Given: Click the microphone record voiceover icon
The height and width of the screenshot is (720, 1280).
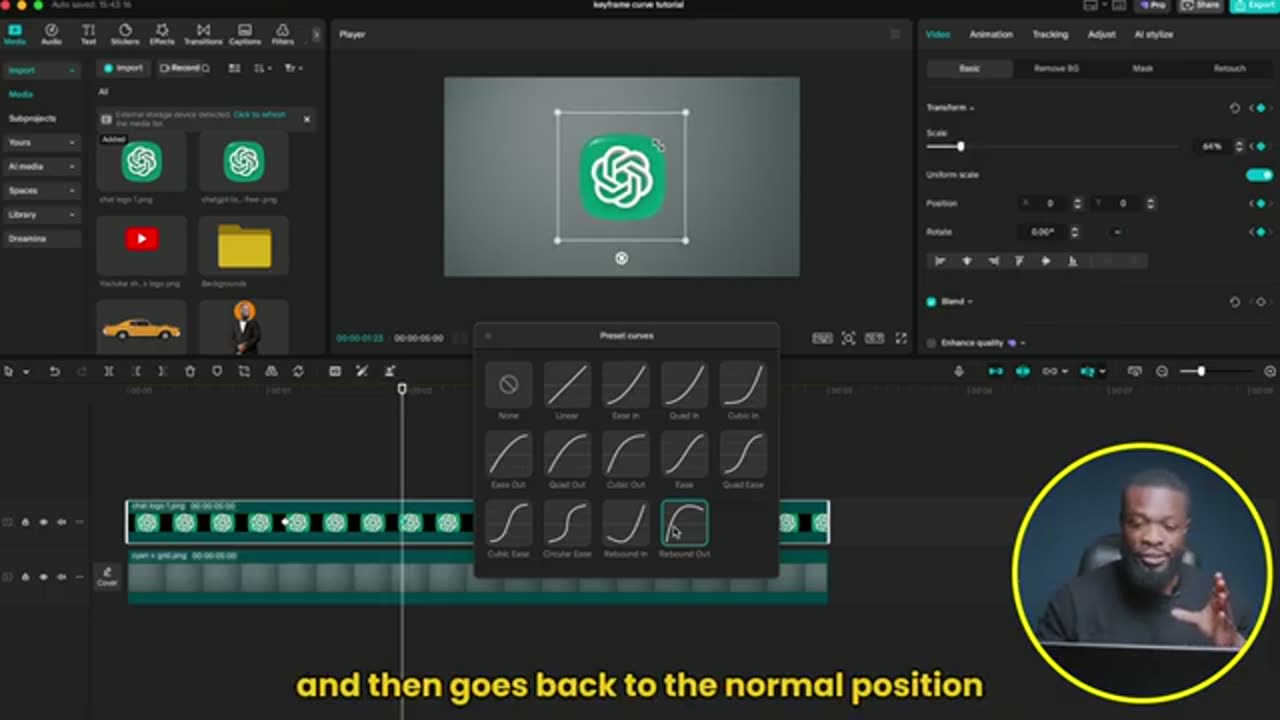Looking at the screenshot, I should tap(959, 371).
